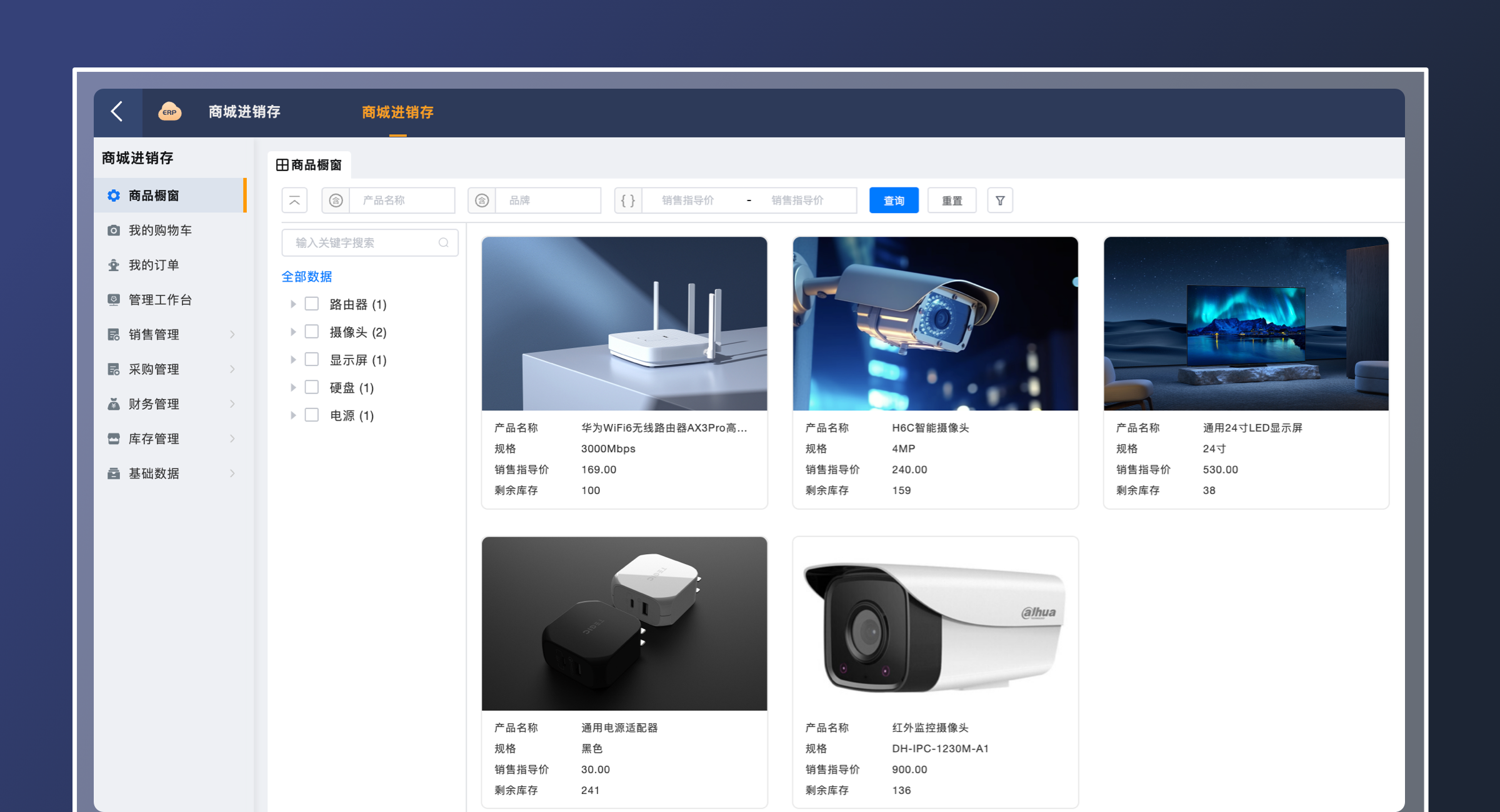This screenshot has height=812, width=1500.
Task: Click the collapse filter bar icon
Action: [x=294, y=201]
